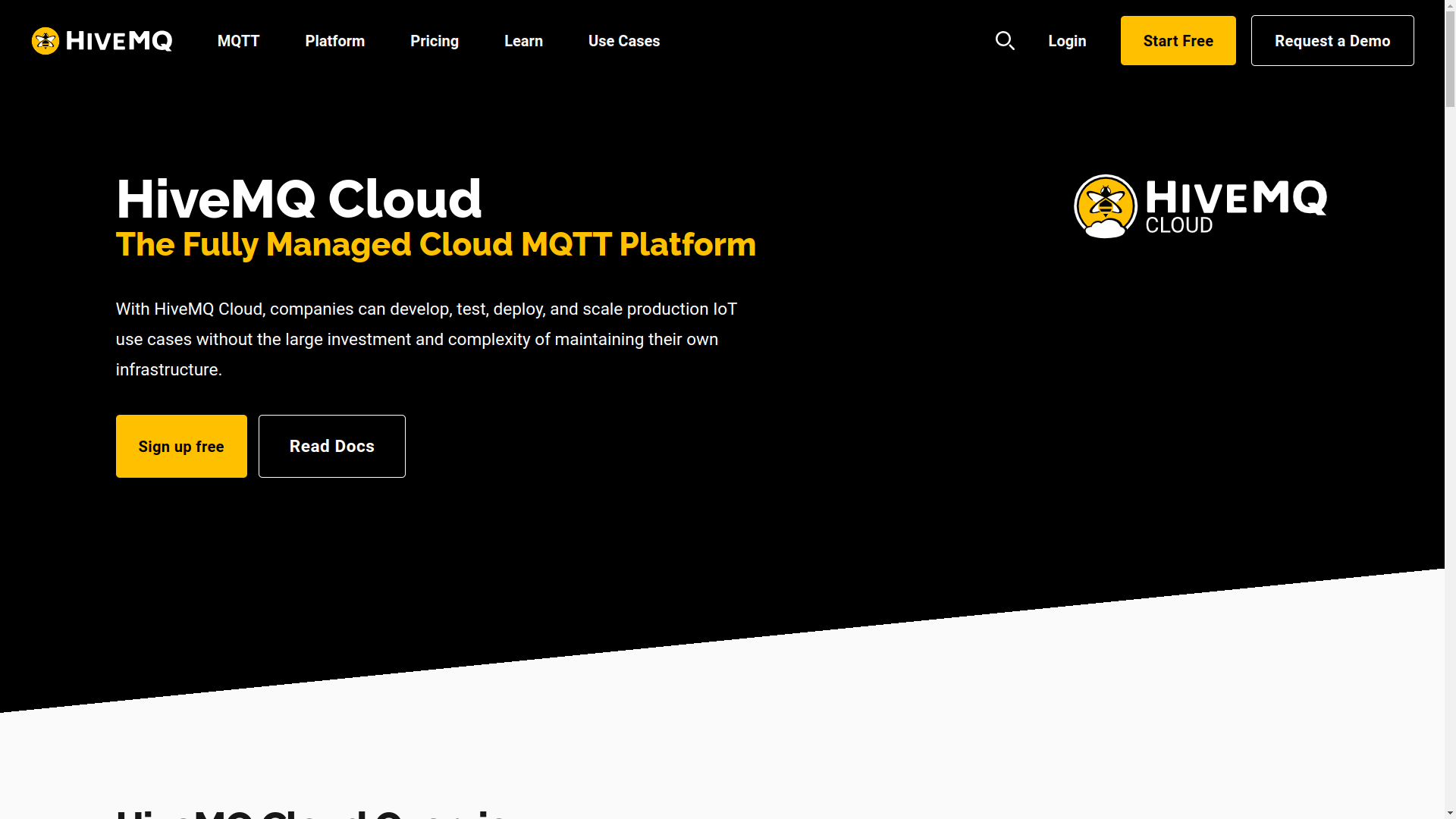Expand the MQTT navigation menu
The image size is (1456, 819).
(x=238, y=41)
